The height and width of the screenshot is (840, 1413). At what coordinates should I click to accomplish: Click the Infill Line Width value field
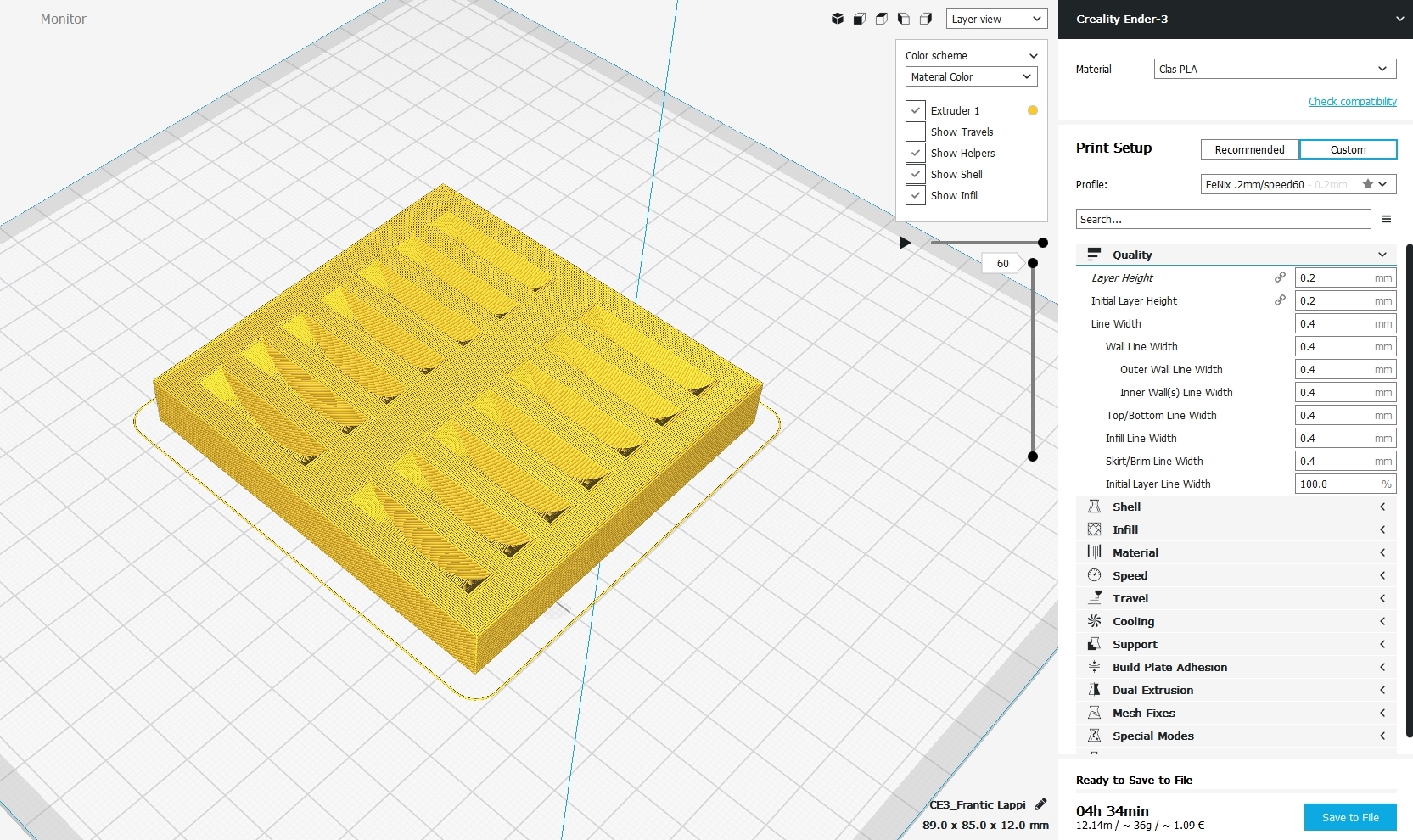pyautogui.click(x=1345, y=438)
